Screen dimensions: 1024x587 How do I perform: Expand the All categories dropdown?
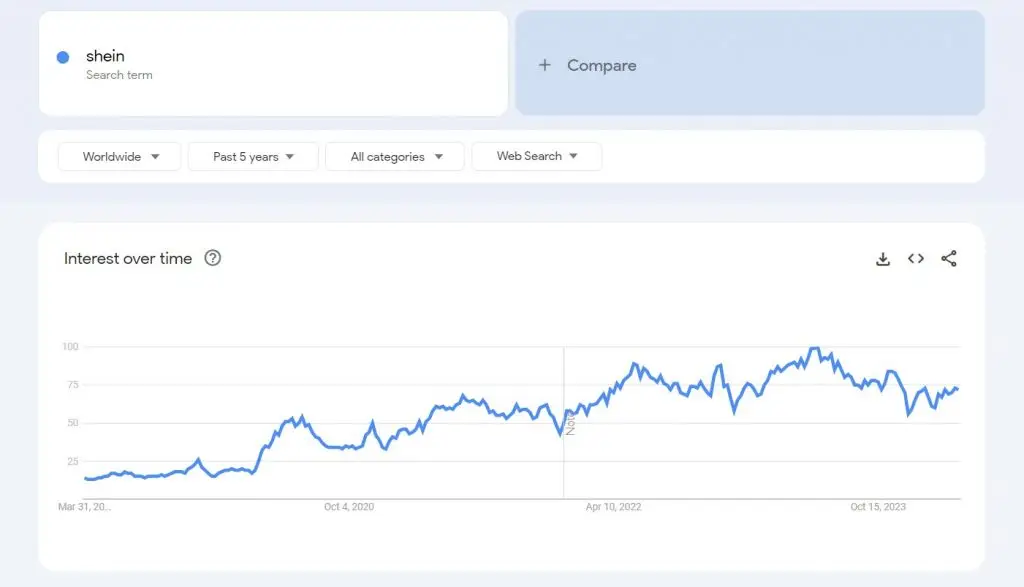point(395,157)
